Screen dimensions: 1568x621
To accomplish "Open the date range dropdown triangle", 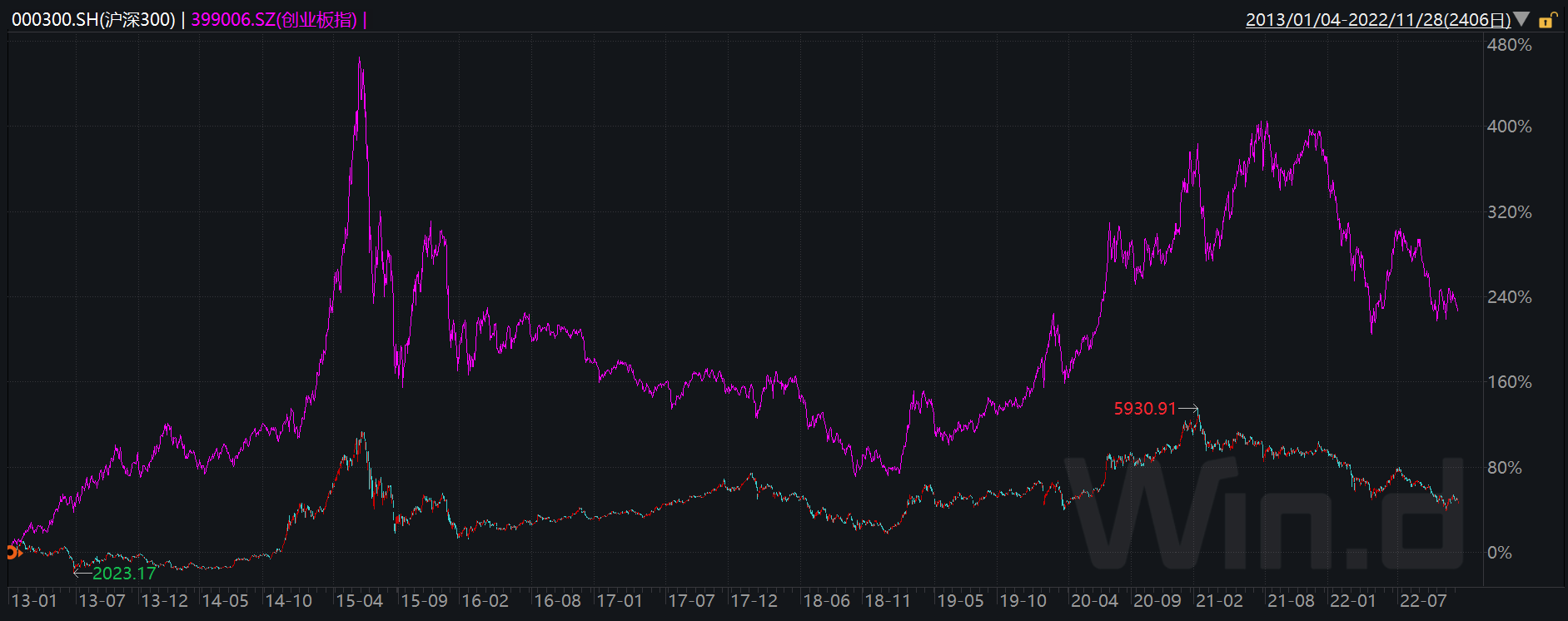I will coord(1521,19).
